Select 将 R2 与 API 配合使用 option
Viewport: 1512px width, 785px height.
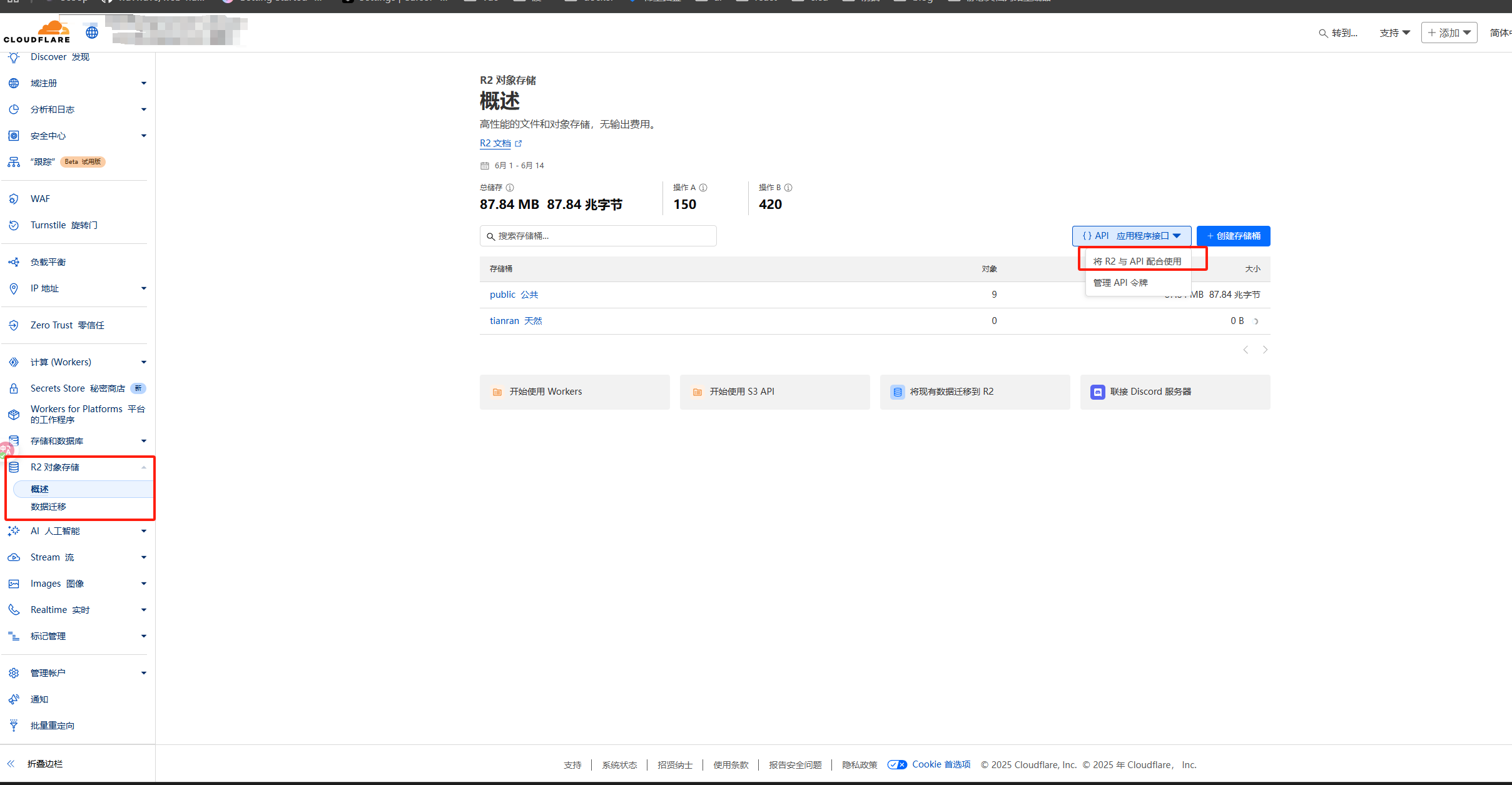(x=1137, y=261)
